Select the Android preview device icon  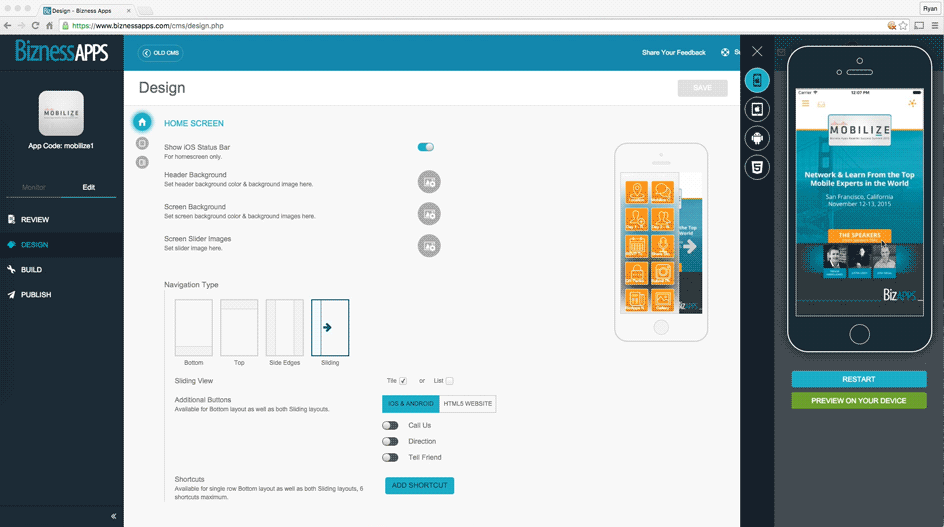pyautogui.click(x=757, y=138)
